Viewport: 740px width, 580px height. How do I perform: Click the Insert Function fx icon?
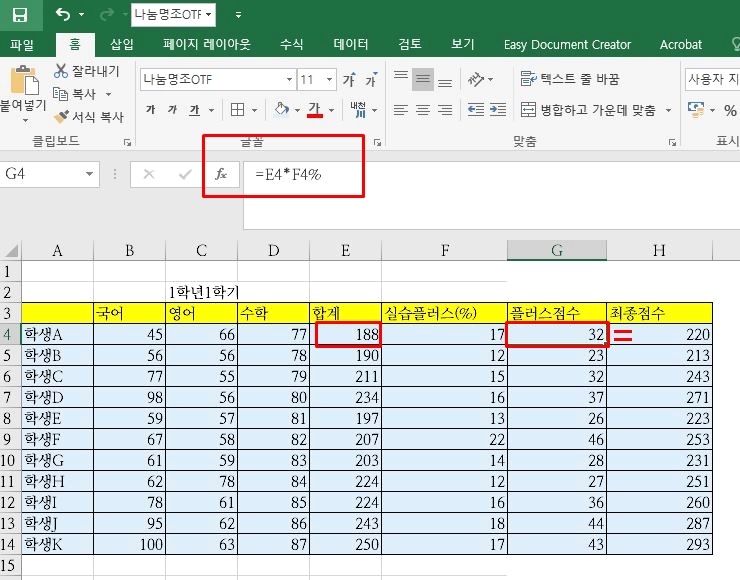click(221, 174)
